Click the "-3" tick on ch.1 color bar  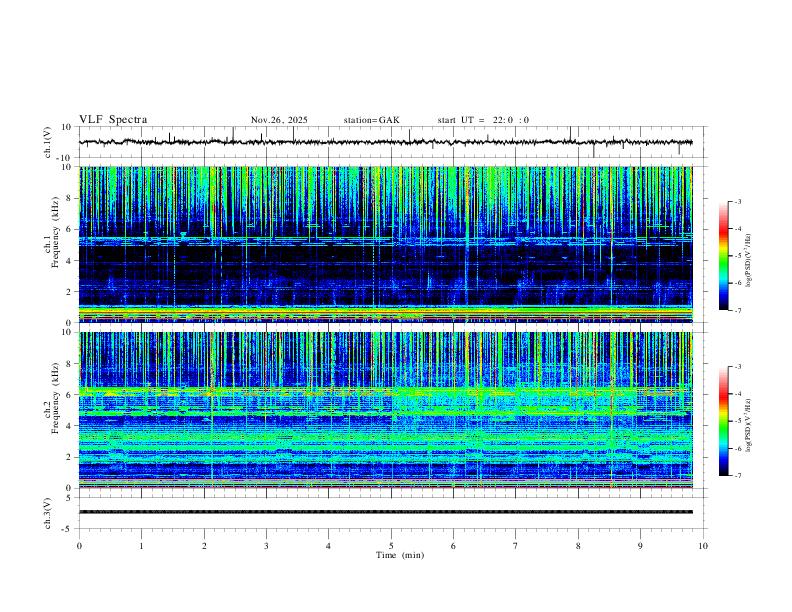click(x=738, y=202)
